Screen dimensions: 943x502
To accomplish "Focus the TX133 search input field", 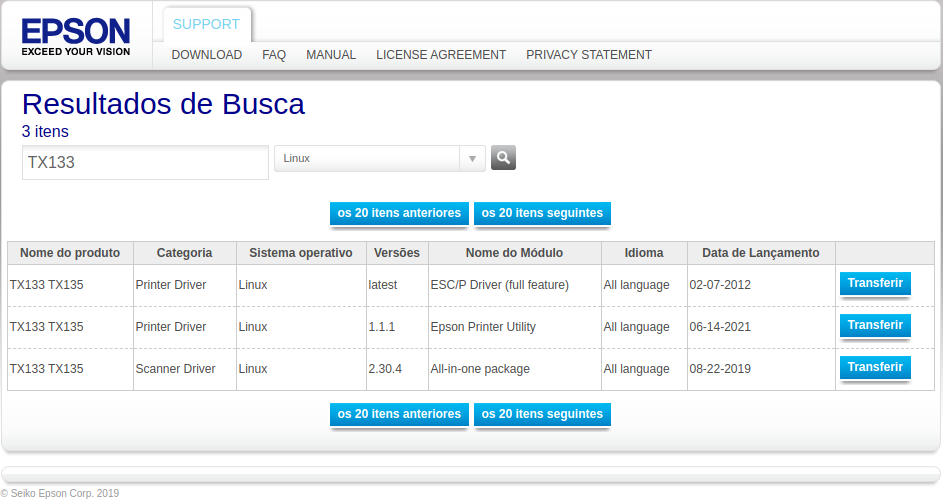I will (x=145, y=162).
